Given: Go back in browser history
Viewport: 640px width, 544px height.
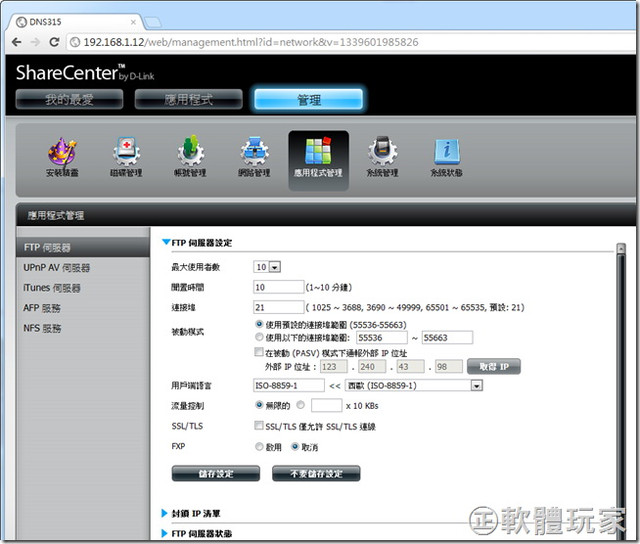Looking at the screenshot, I should point(17,42).
